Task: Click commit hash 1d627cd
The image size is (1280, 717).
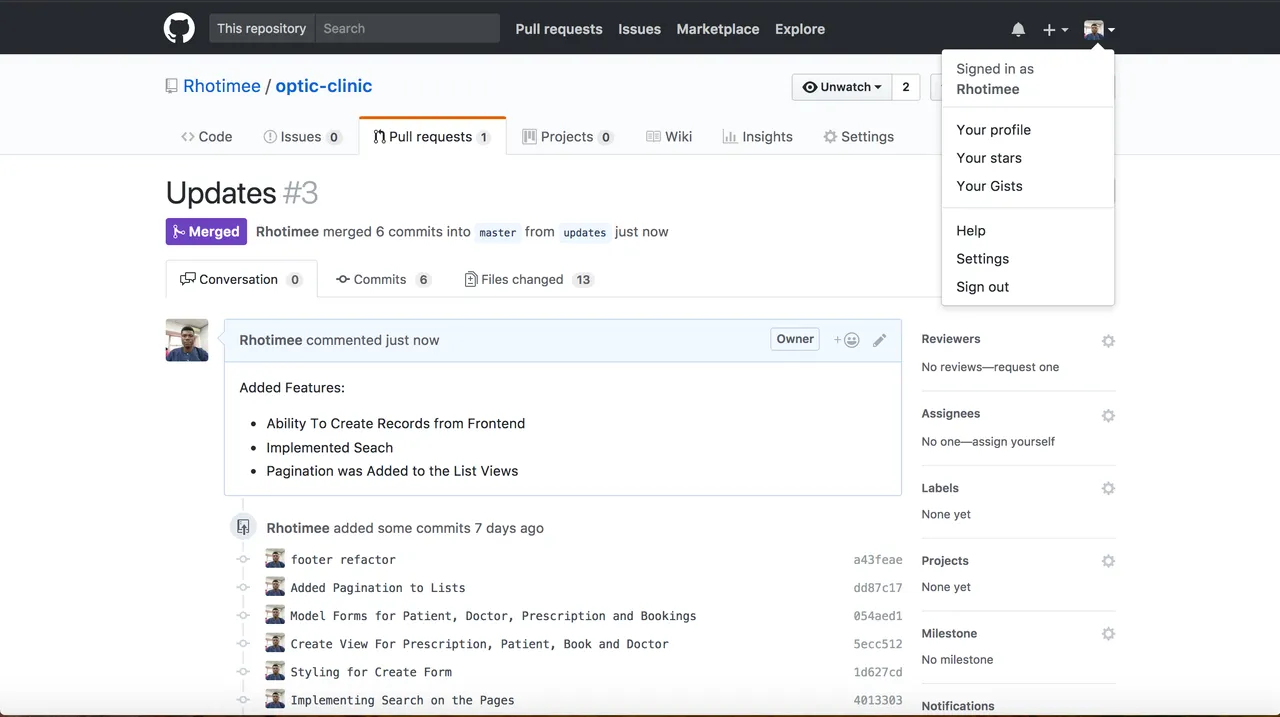Action: 878,672
